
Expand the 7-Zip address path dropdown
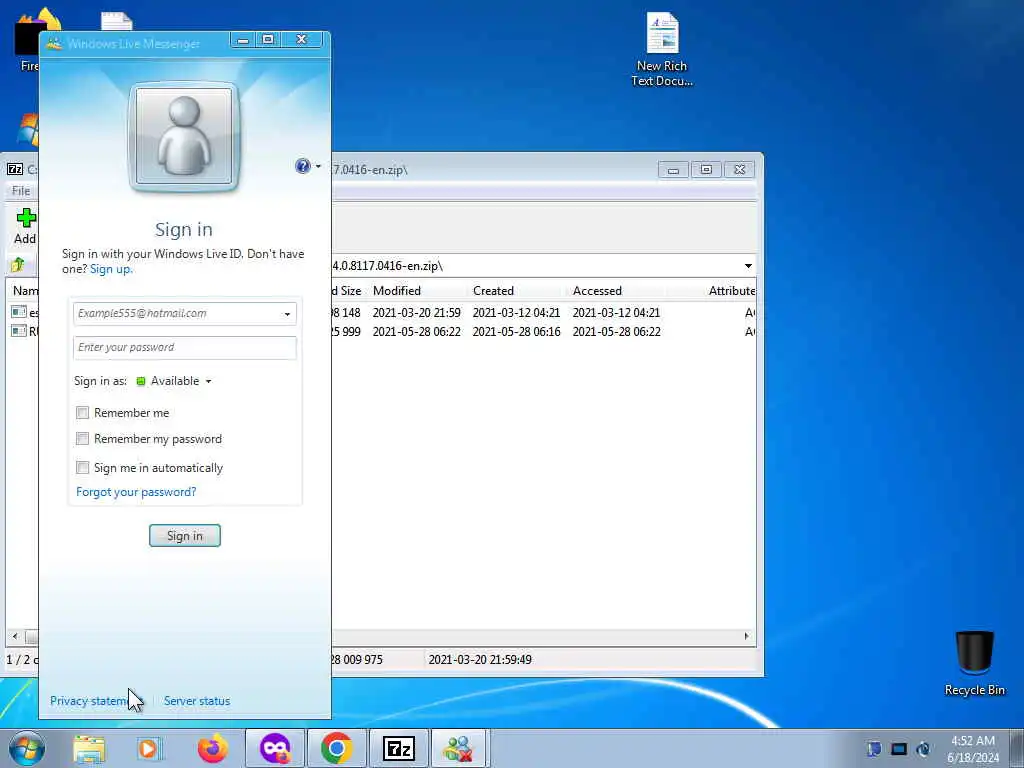[x=748, y=266]
